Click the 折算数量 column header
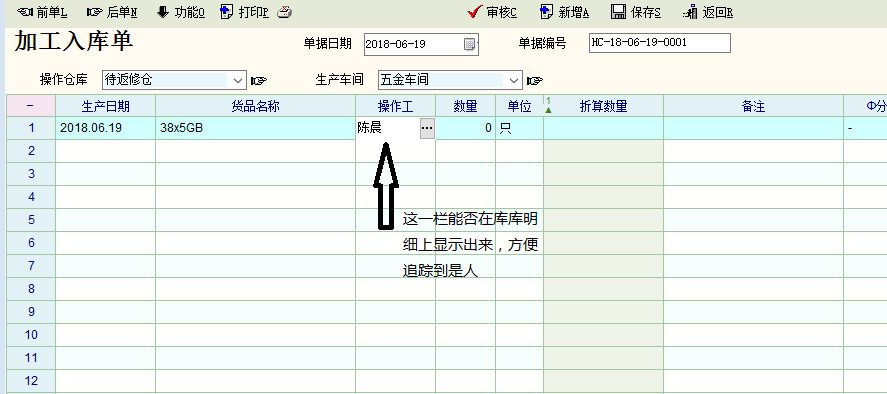The image size is (887, 394). click(x=604, y=106)
